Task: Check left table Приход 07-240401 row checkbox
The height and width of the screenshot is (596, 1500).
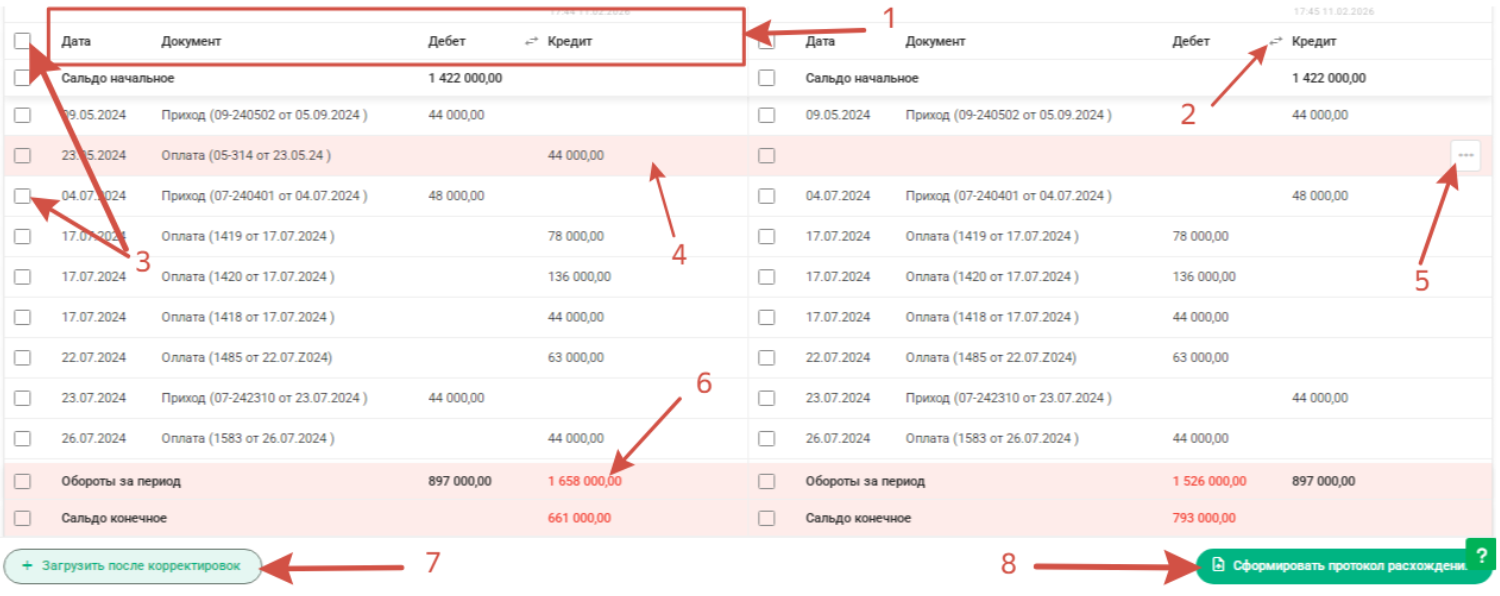Action: click(23, 196)
